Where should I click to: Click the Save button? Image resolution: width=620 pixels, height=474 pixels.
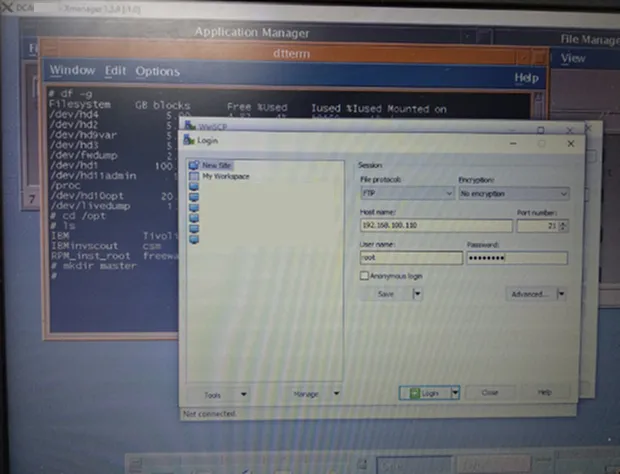[386, 294]
